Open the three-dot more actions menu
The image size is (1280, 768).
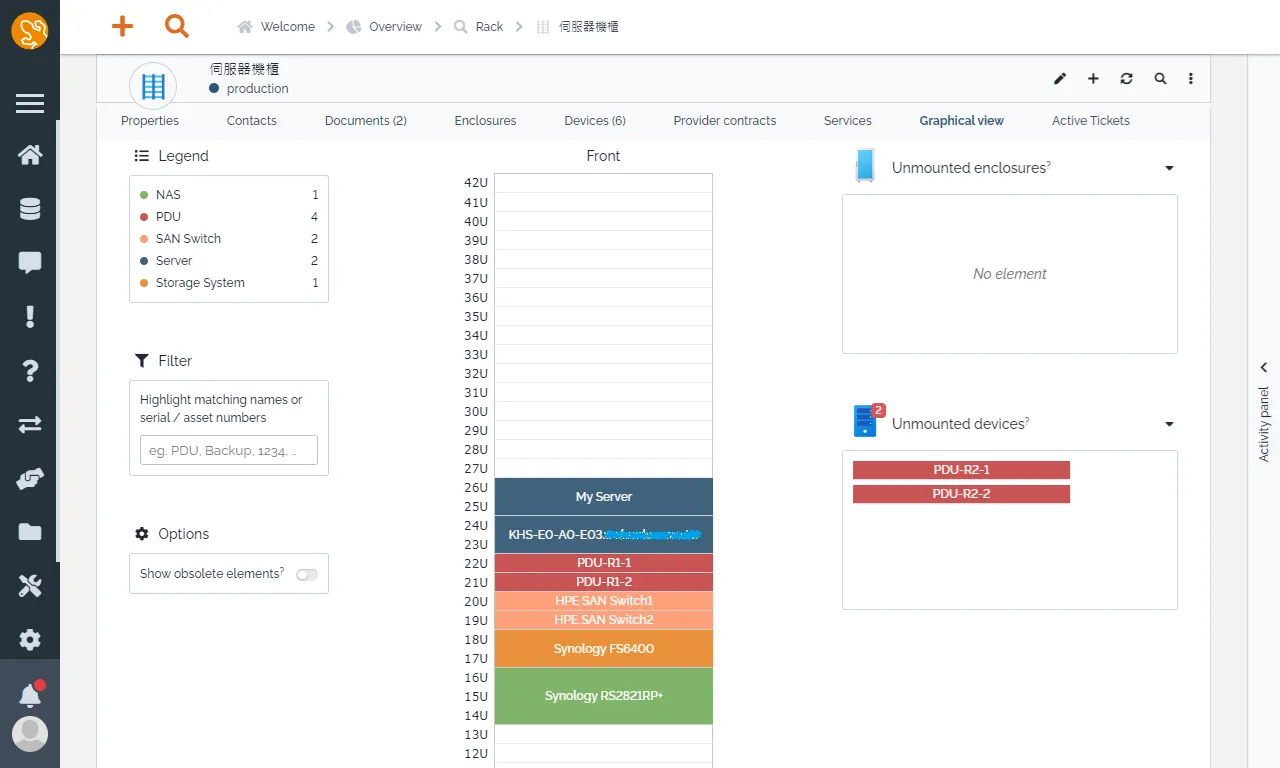(x=1190, y=79)
